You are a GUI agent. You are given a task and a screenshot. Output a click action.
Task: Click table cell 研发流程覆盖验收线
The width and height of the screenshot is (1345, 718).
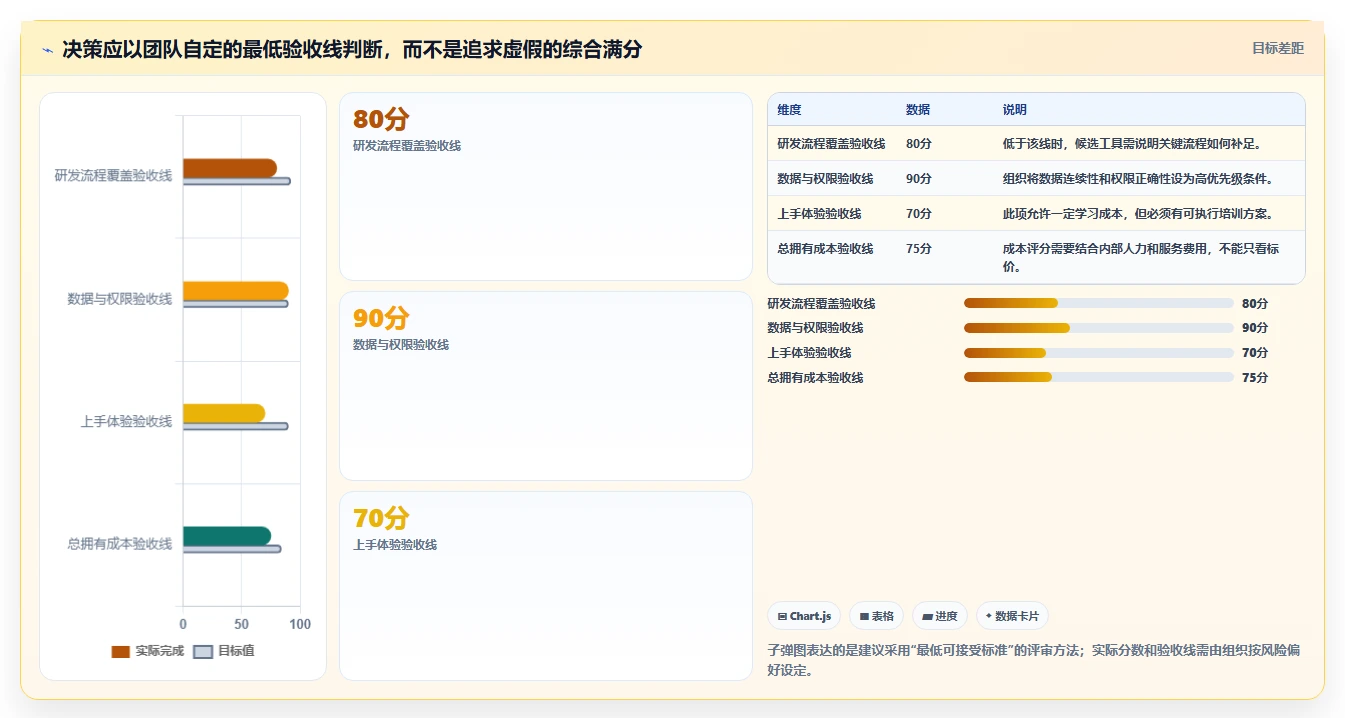831,144
